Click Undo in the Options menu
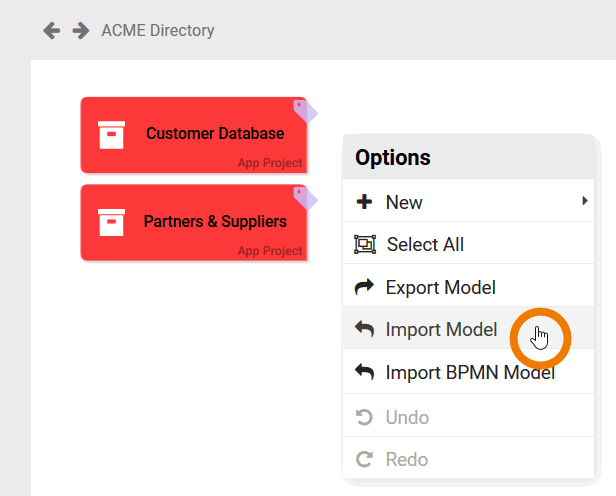This screenshot has width=616, height=496. 407,417
